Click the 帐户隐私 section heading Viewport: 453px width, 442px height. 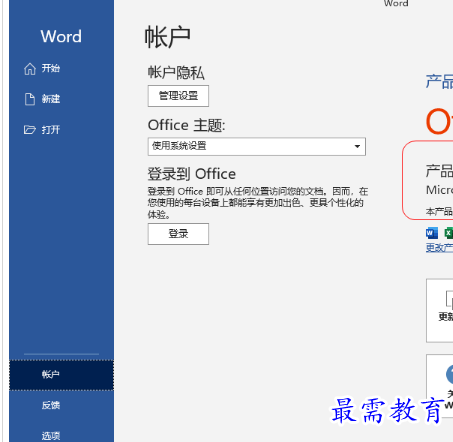[176, 73]
